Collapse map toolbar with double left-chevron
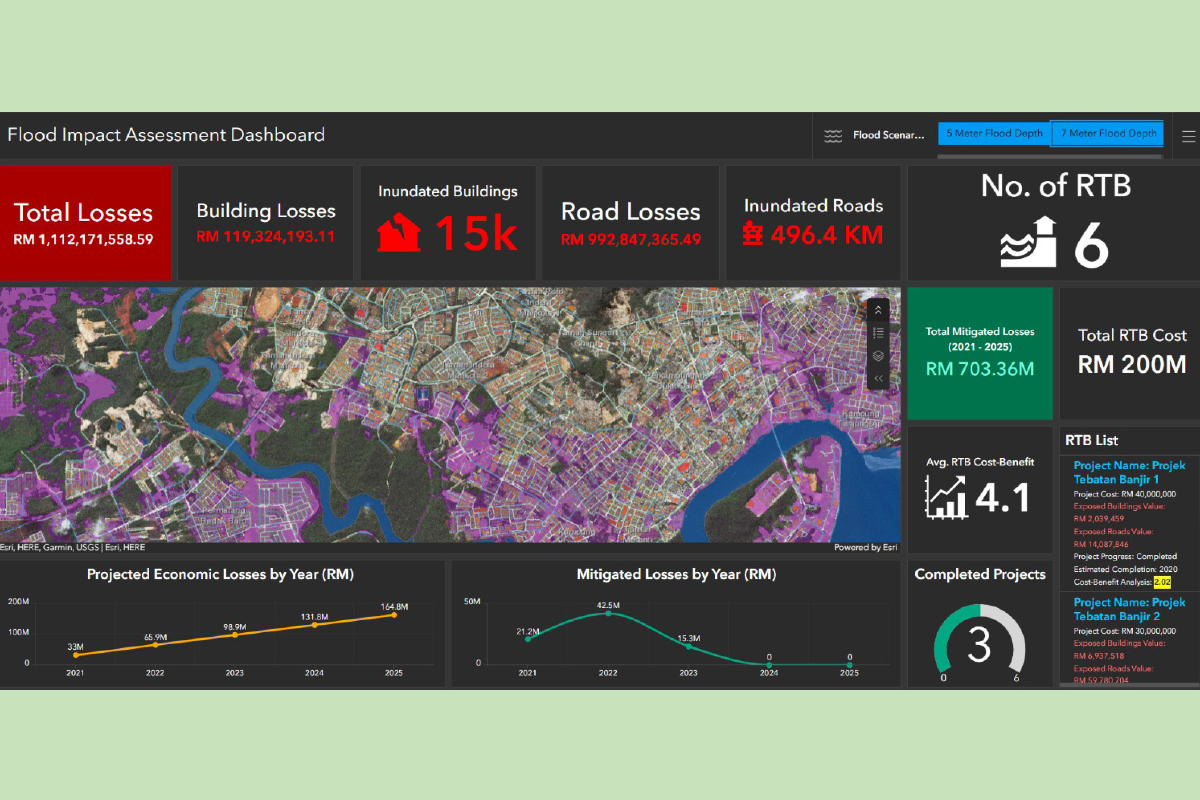The height and width of the screenshot is (800, 1200). click(878, 379)
